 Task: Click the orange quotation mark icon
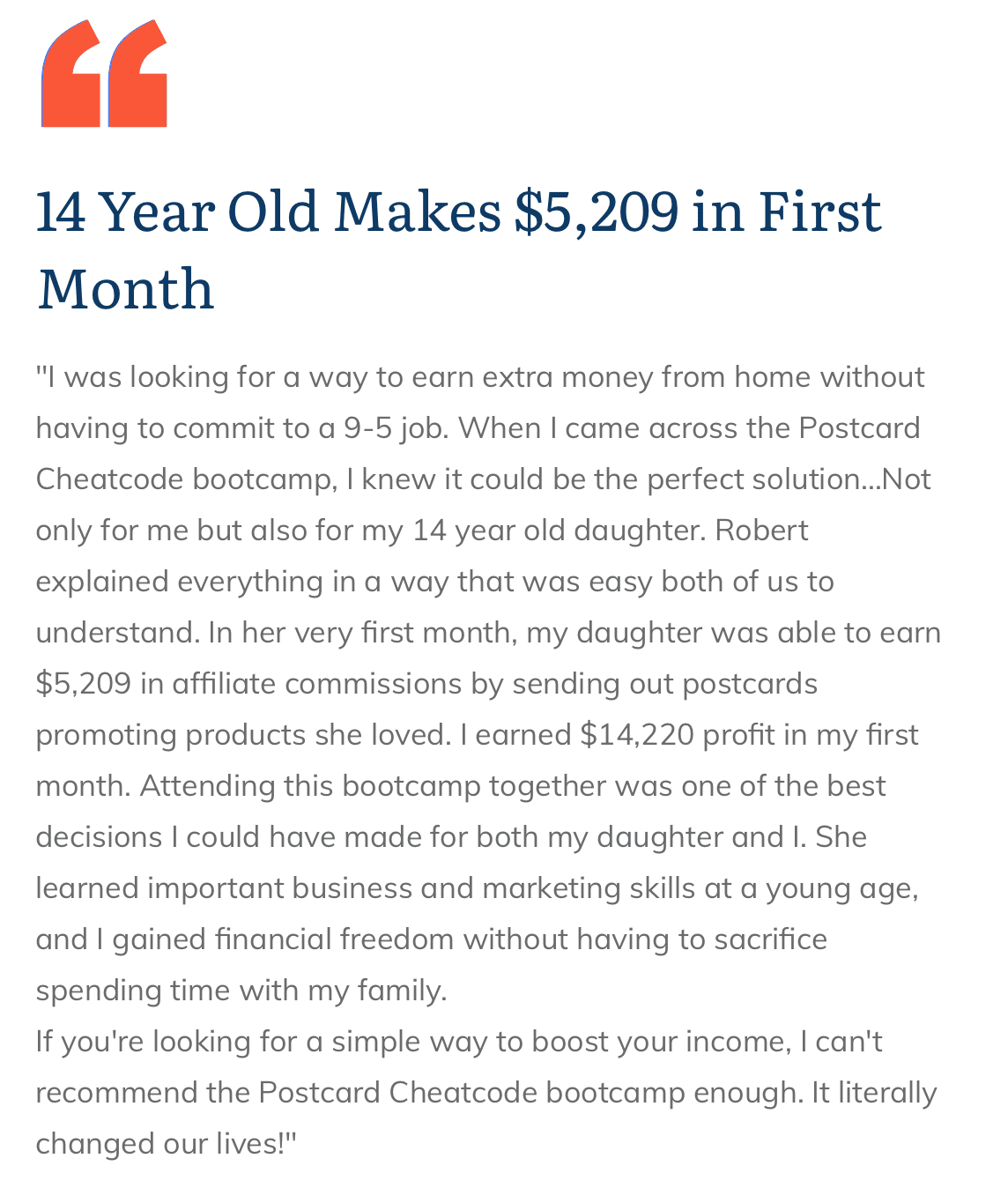coord(104,75)
